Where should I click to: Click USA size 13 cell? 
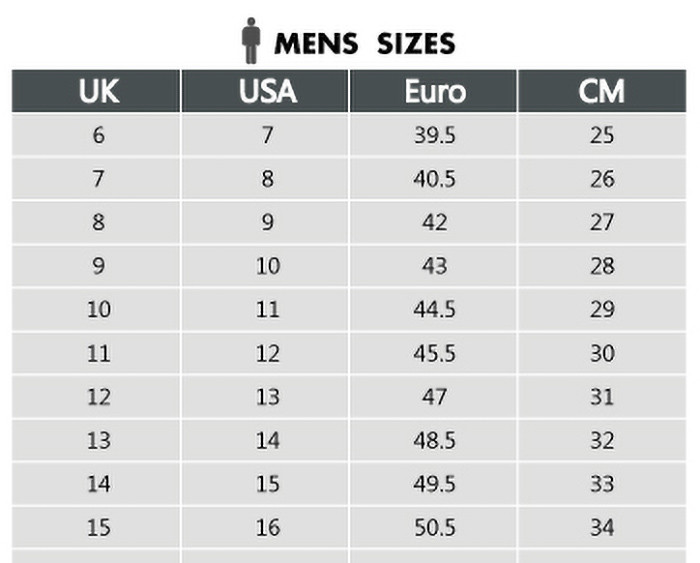[x=265, y=396]
